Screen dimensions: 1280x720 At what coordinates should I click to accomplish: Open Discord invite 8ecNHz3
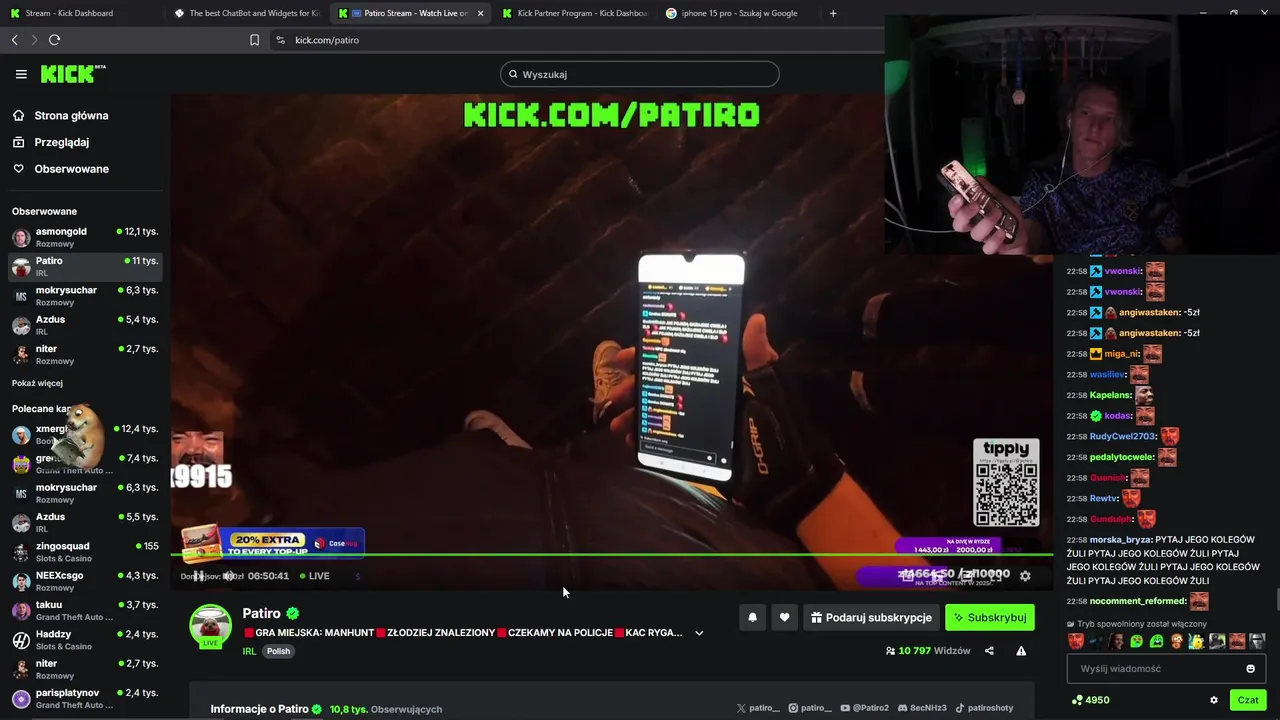[x=922, y=708]
